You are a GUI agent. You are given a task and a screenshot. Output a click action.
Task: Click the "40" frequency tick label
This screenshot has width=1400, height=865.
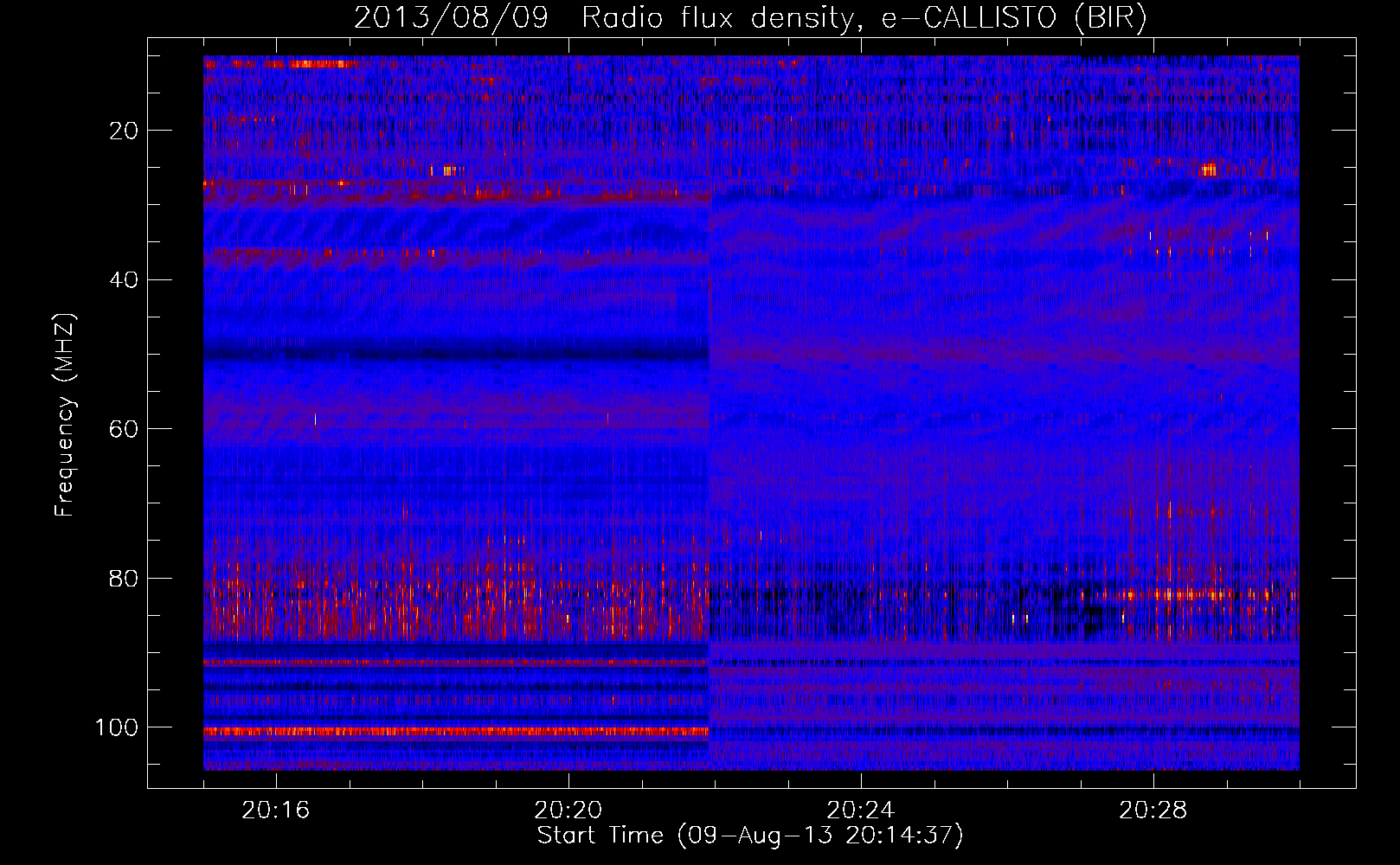(x=124, y=280)
